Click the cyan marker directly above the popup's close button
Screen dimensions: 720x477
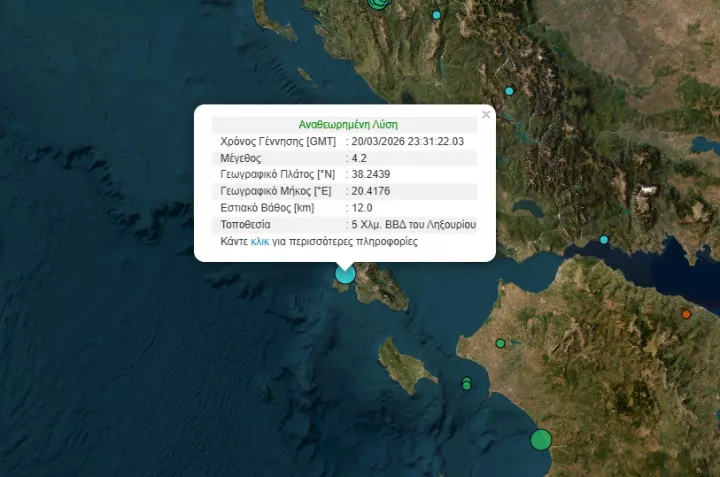(509, 91)
